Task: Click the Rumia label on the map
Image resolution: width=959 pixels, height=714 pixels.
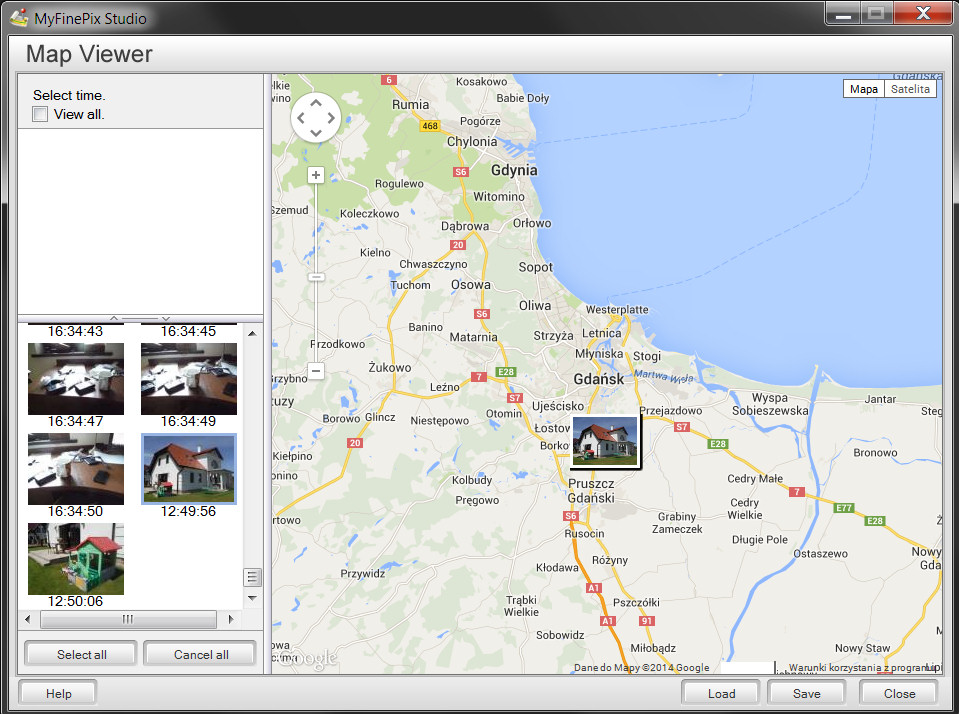Action: pos(410,105)
